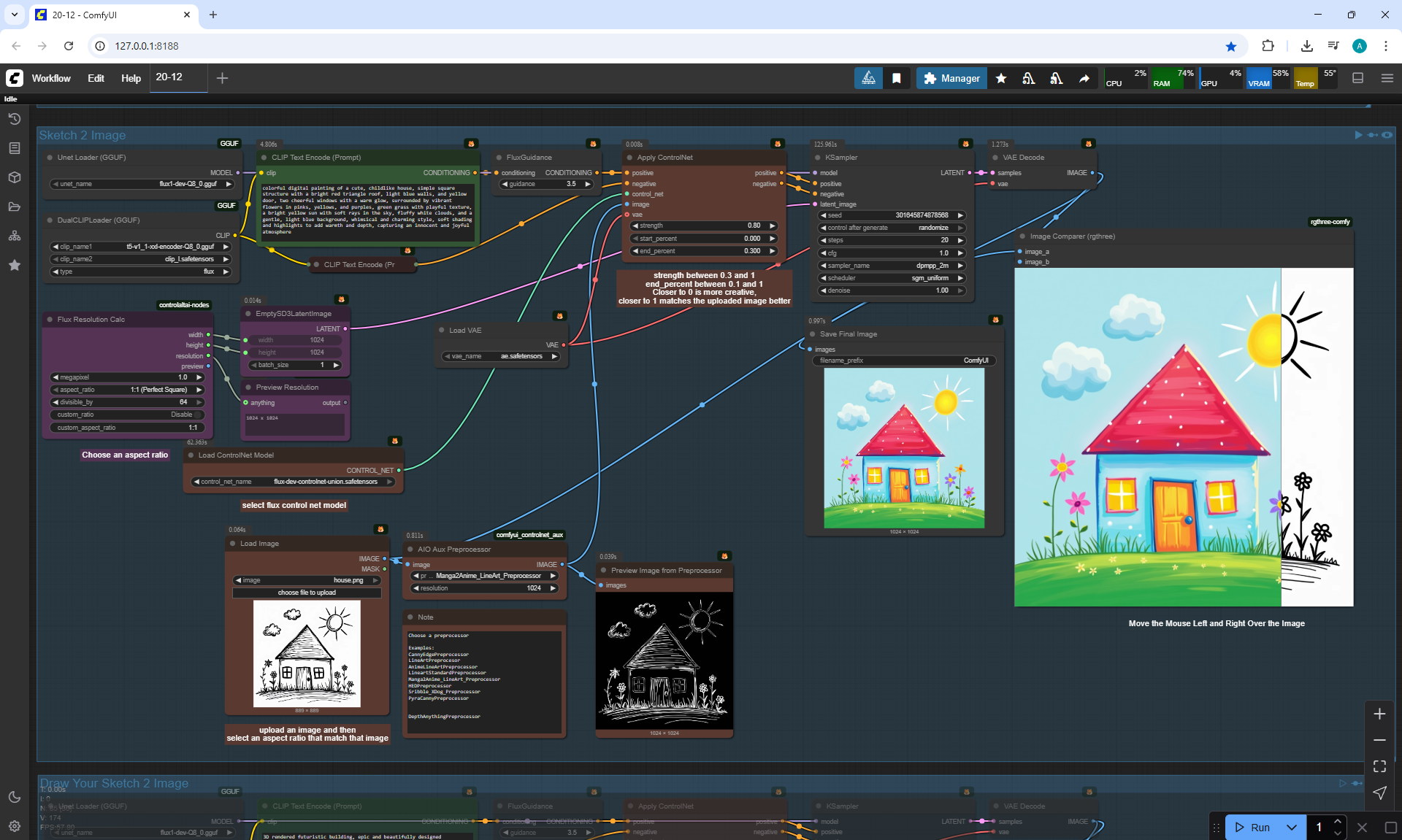Toggle Sketch 2 Image group bypass icon
This screenshot has width=1402, height=840.
(x=1373, y=135)
